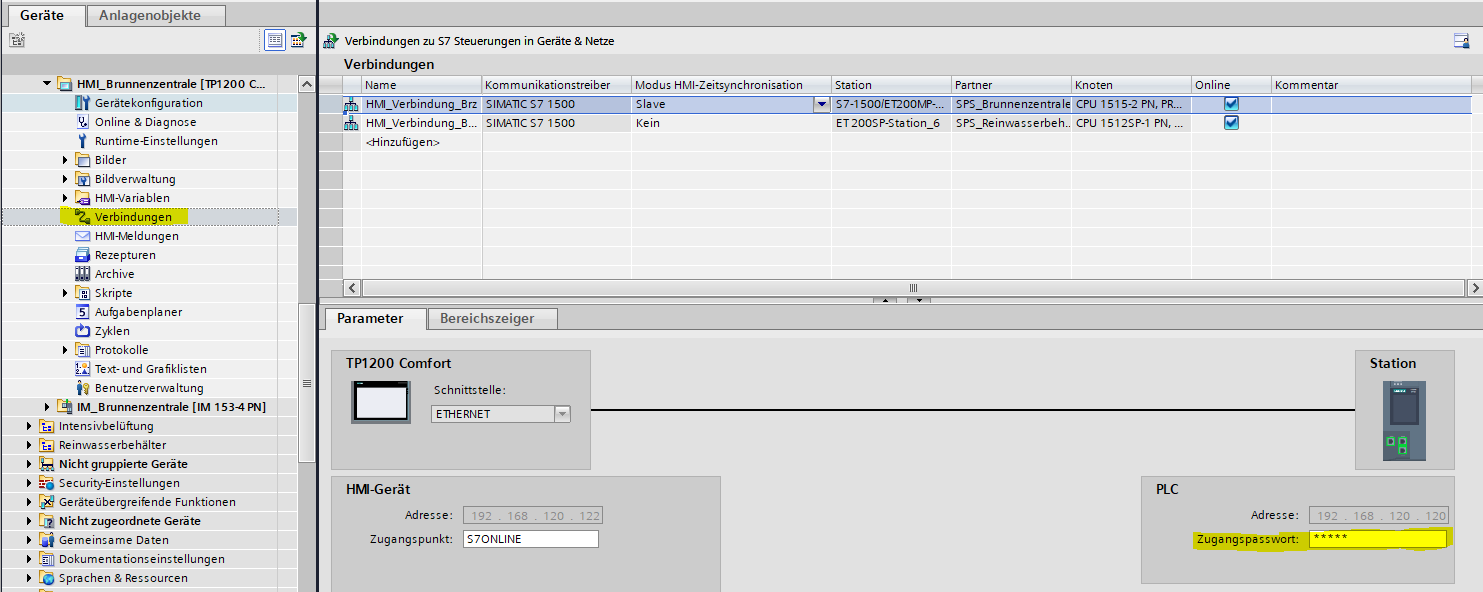1483x592 pixels.
Task: Uncheck Online for the HMI_Verbindung_Brz row
Action: pos(1231,104)
